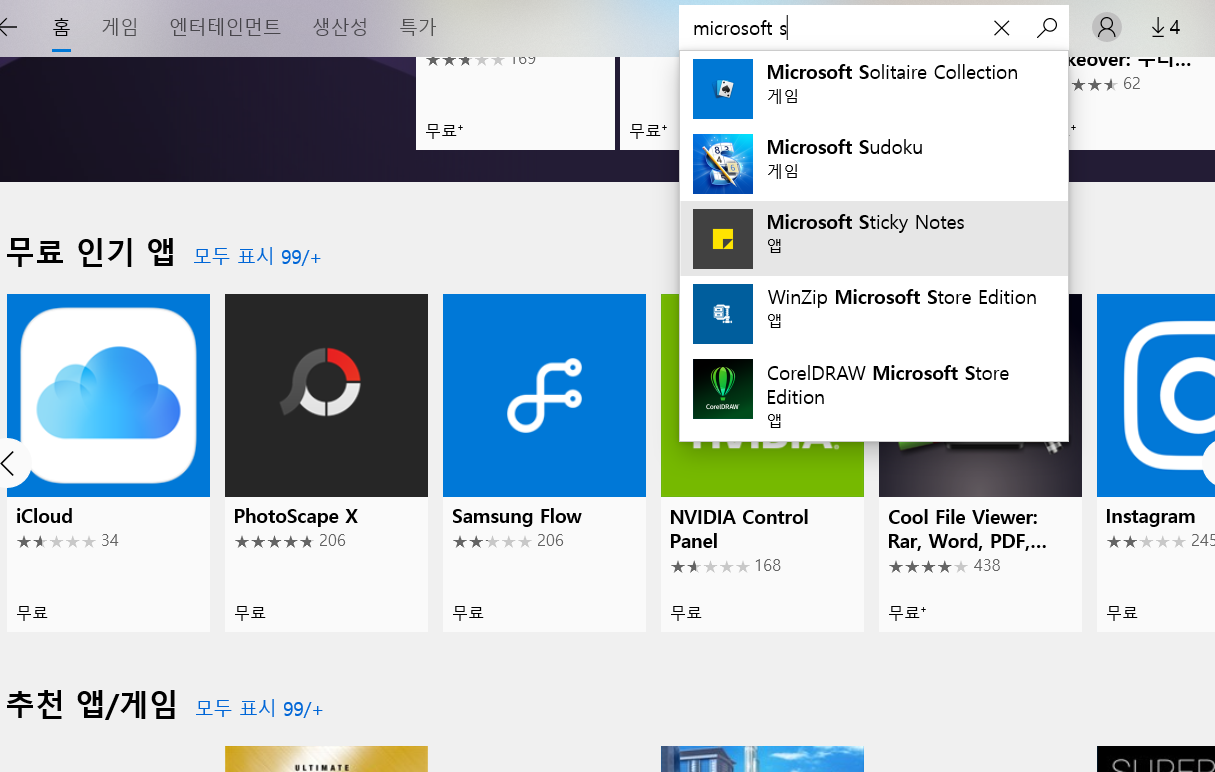Screen dimensions: 1215x772
Task: Open the Instagram app tile image
Action: coord(1156,395)
